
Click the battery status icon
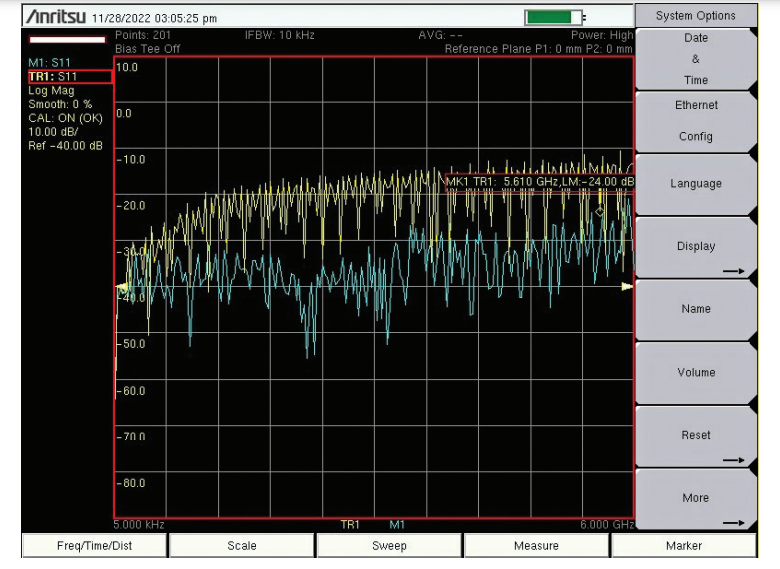click(552, 17)
